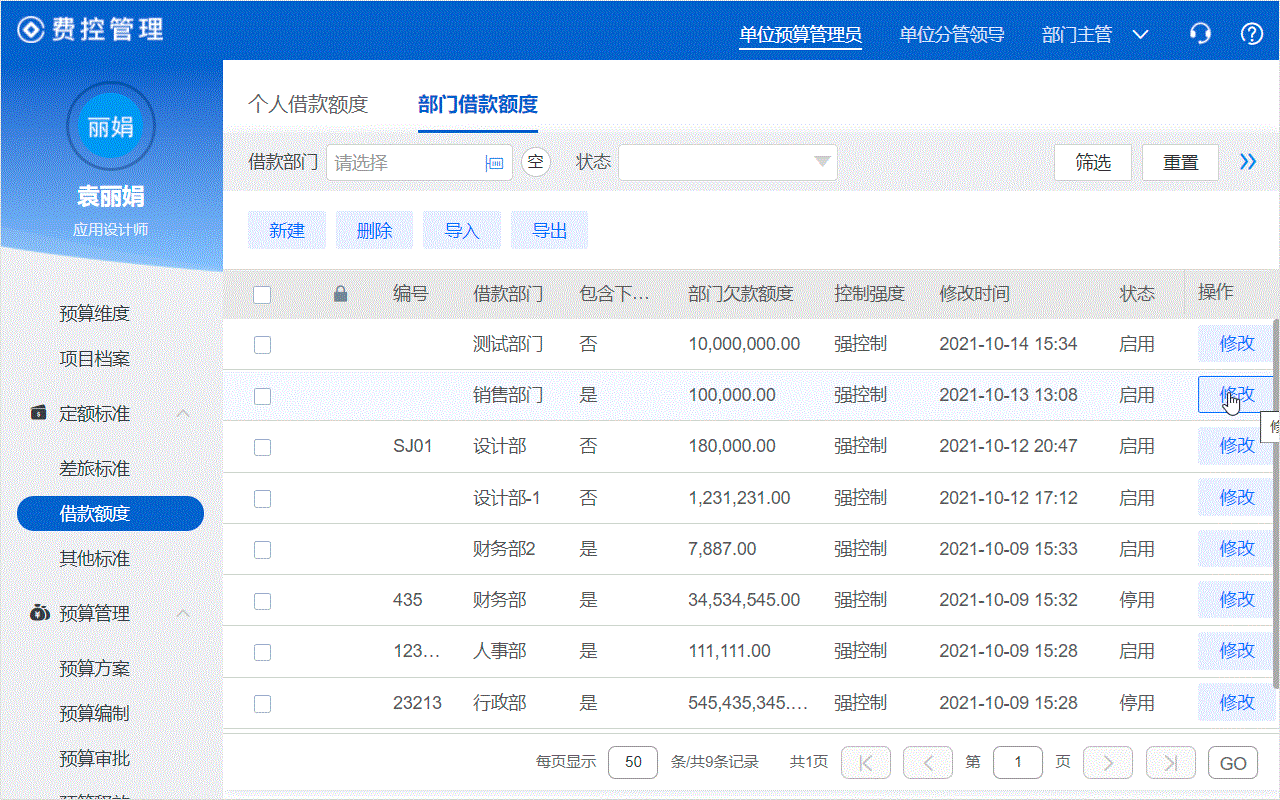Screen dimensions: 1280x800
Task: Click the 费控管理 logo icon
Action: click(x=31, y=30)
